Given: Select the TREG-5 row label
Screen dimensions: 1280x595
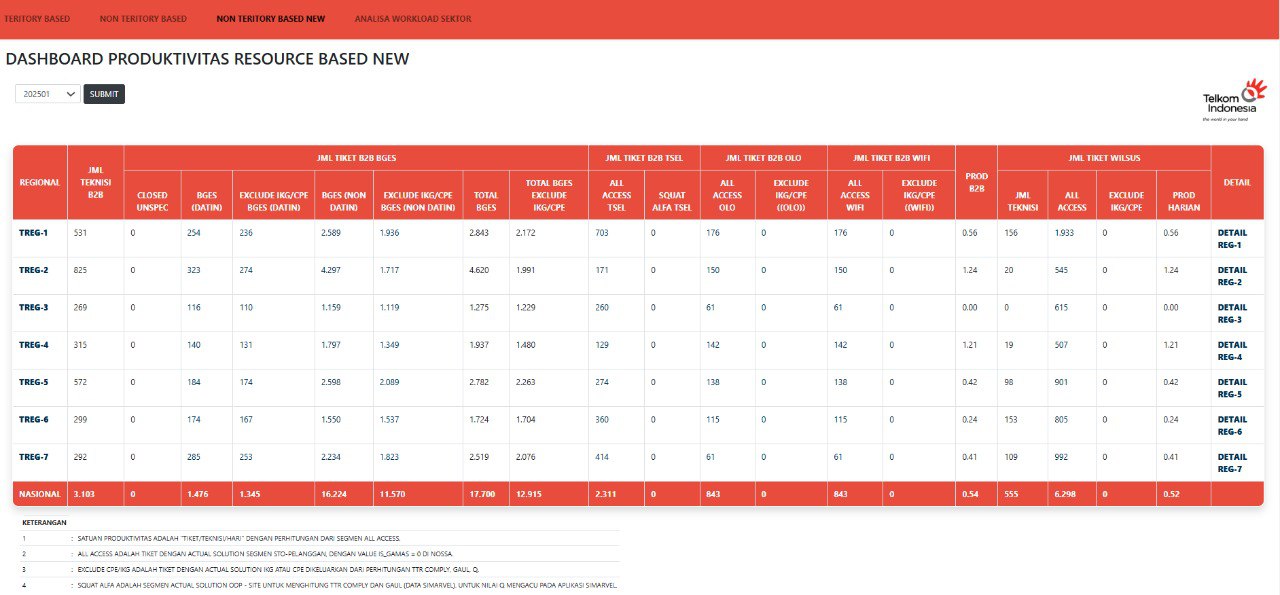Looking at the screenshot, I should click(34, 382).
